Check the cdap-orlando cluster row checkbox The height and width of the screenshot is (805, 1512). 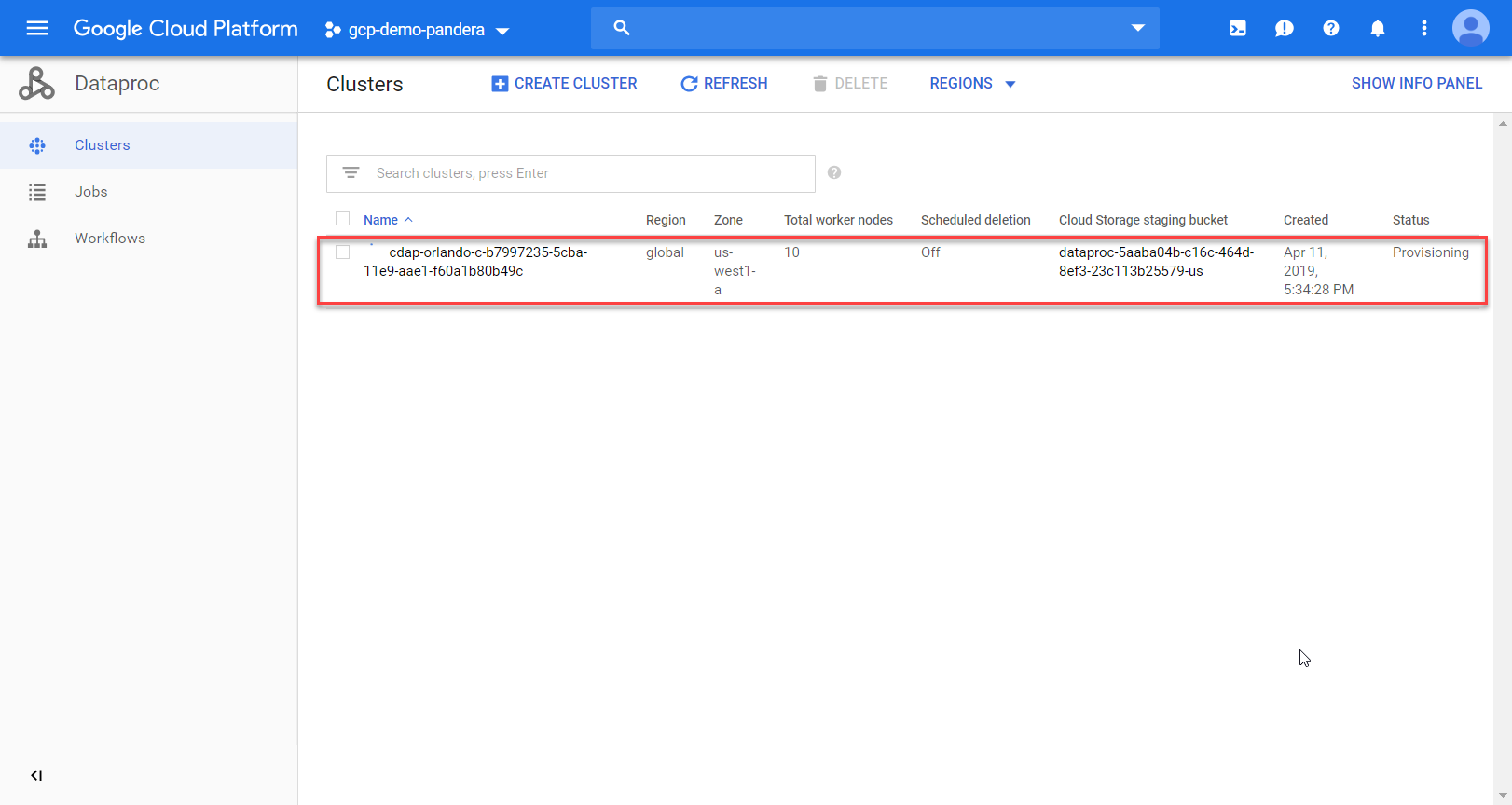coord(342,252)
